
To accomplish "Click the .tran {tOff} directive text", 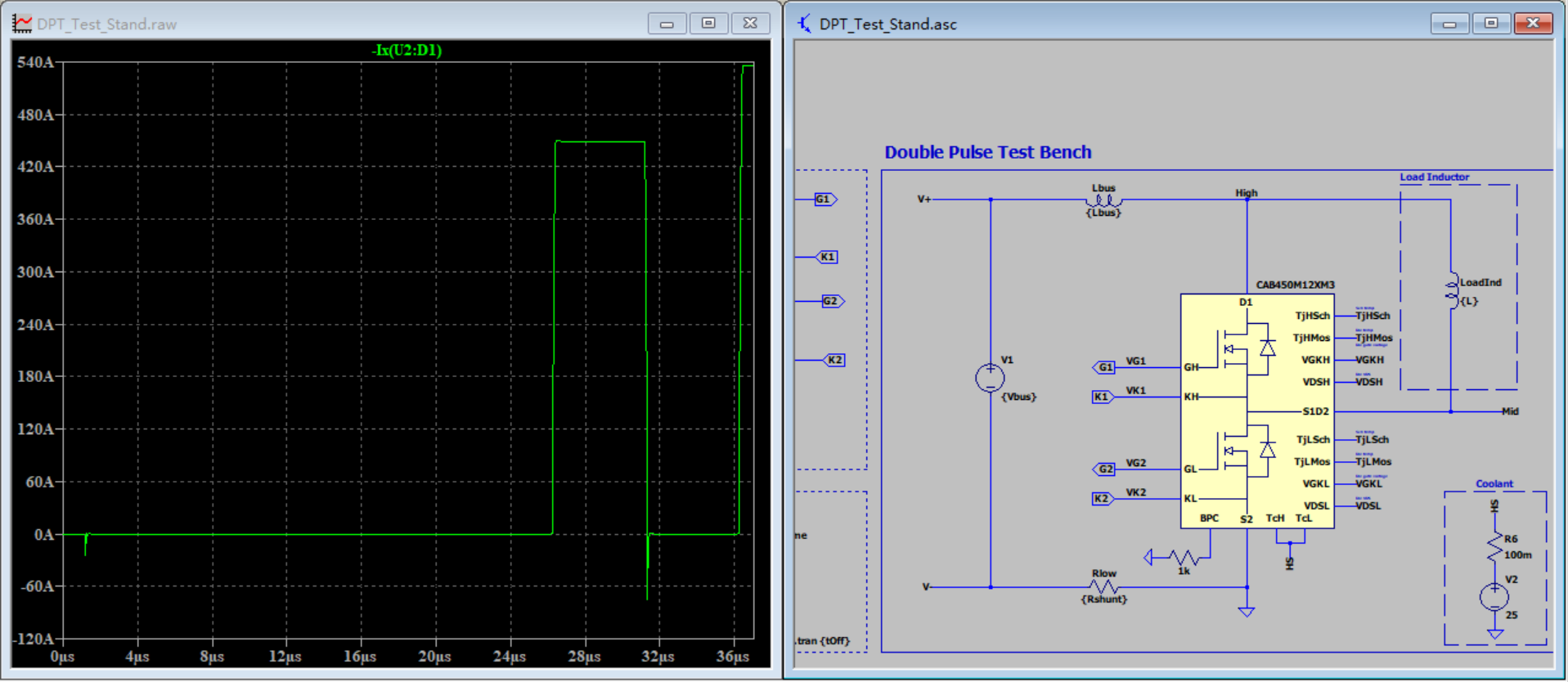I will pos(823,641).
